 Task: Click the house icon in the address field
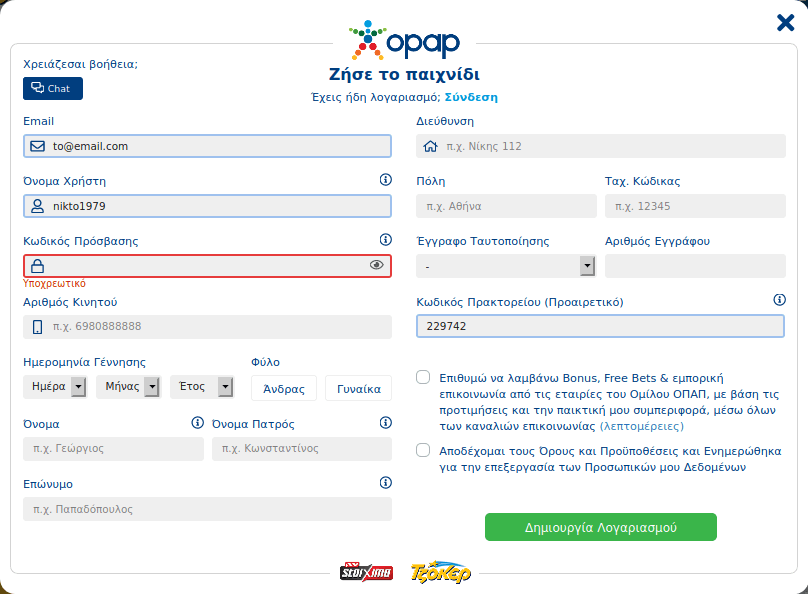click(x=430, y=146)
